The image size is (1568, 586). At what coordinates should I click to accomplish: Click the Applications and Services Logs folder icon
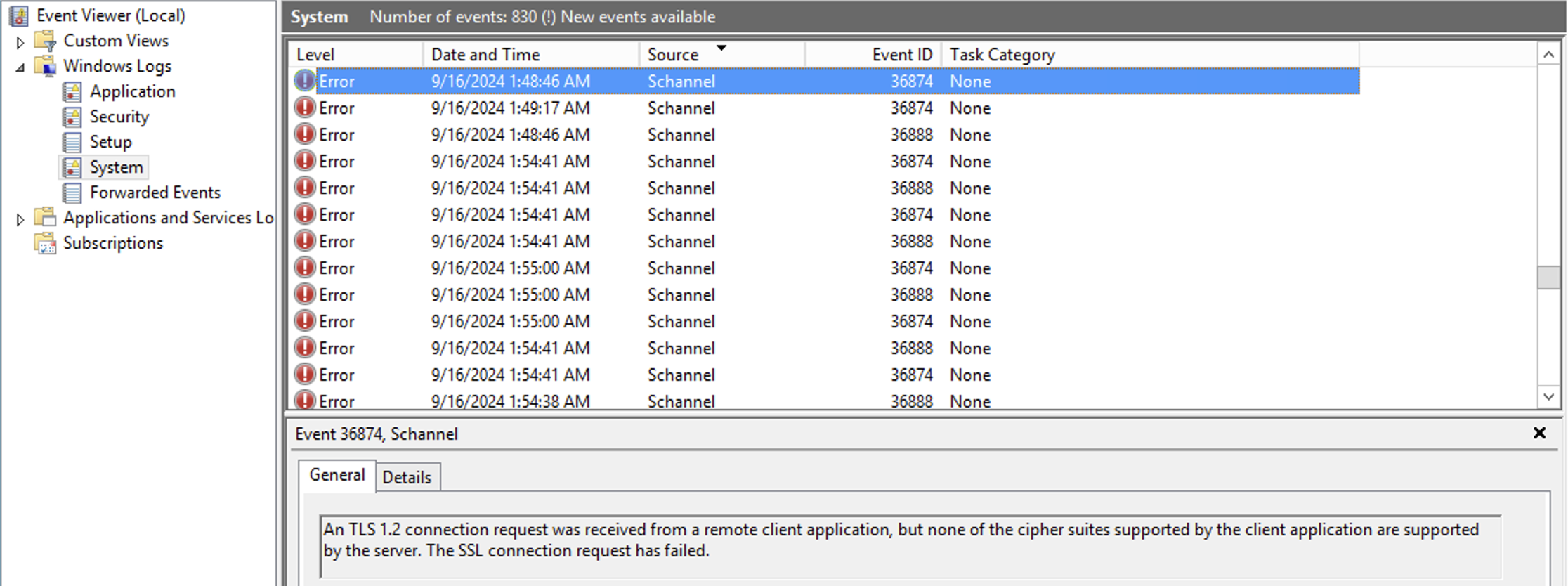[x=45, y=218]
